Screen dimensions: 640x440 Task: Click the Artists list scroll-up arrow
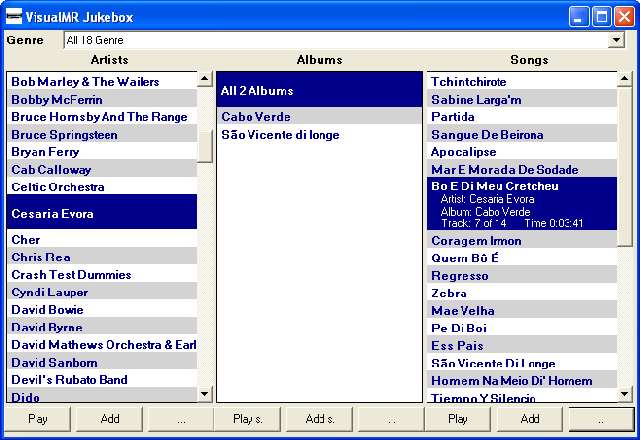[205, 79]
